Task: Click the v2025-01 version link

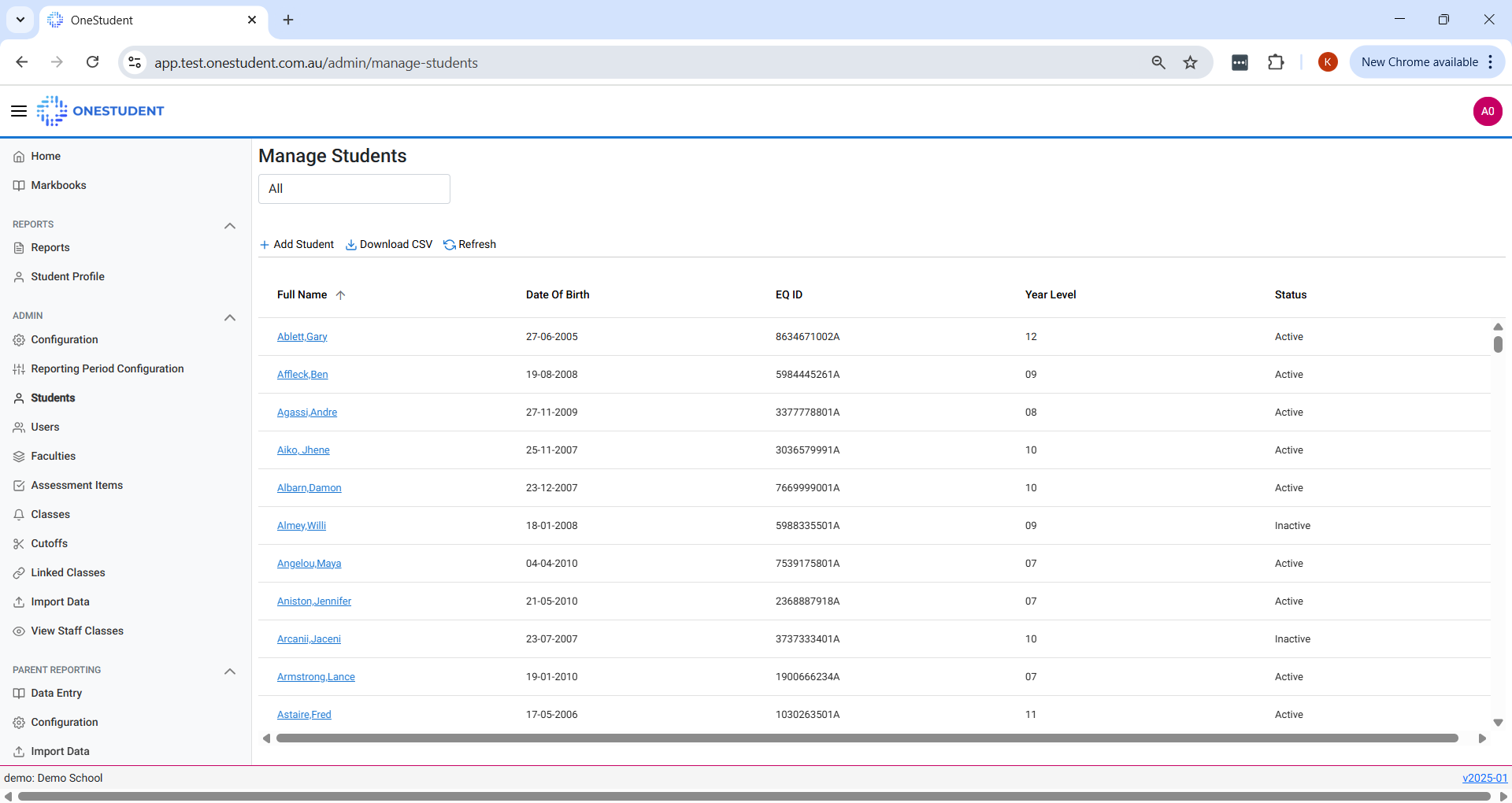Action: point(1484,778)
